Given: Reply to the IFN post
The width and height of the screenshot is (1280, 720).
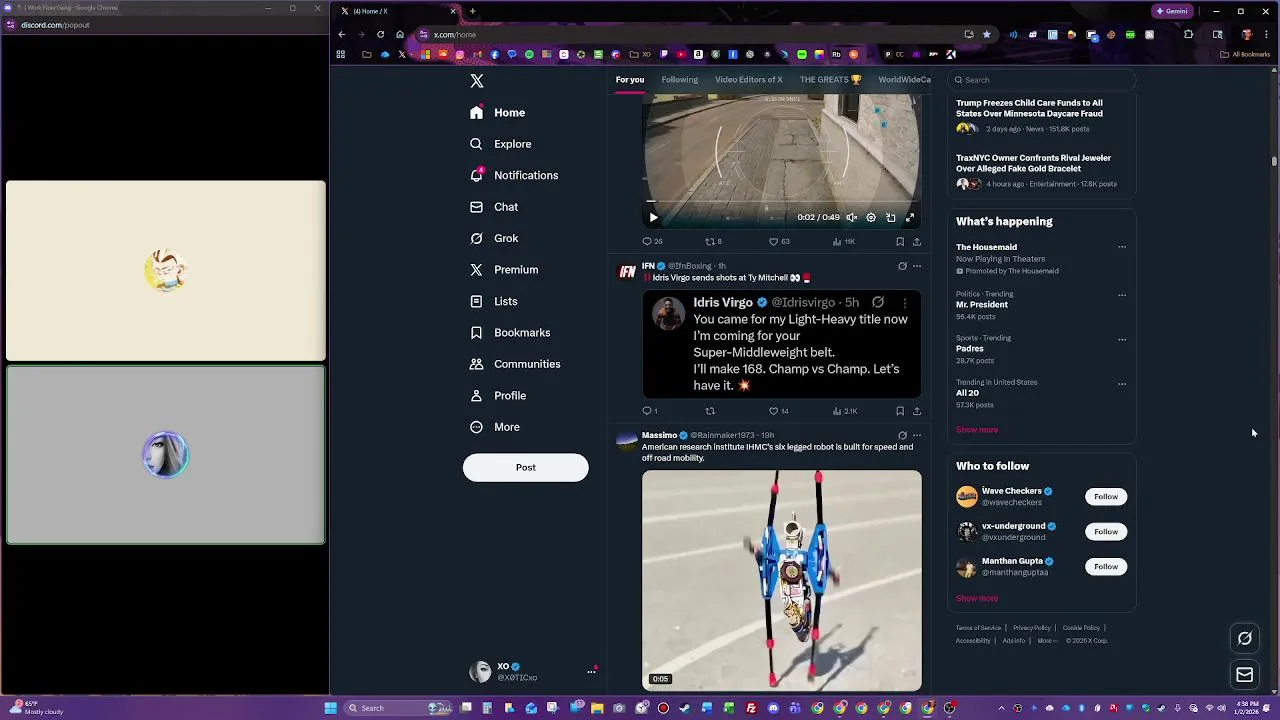Looking at the screenshot, I should [650, 411].
